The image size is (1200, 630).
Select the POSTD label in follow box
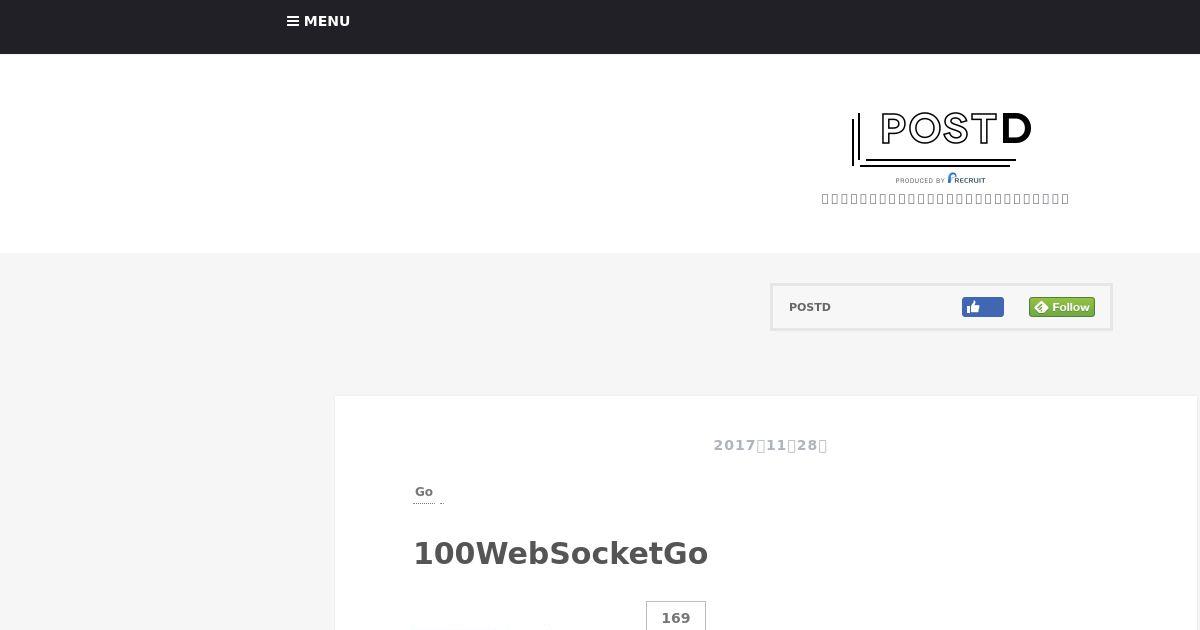coord(810,307)
